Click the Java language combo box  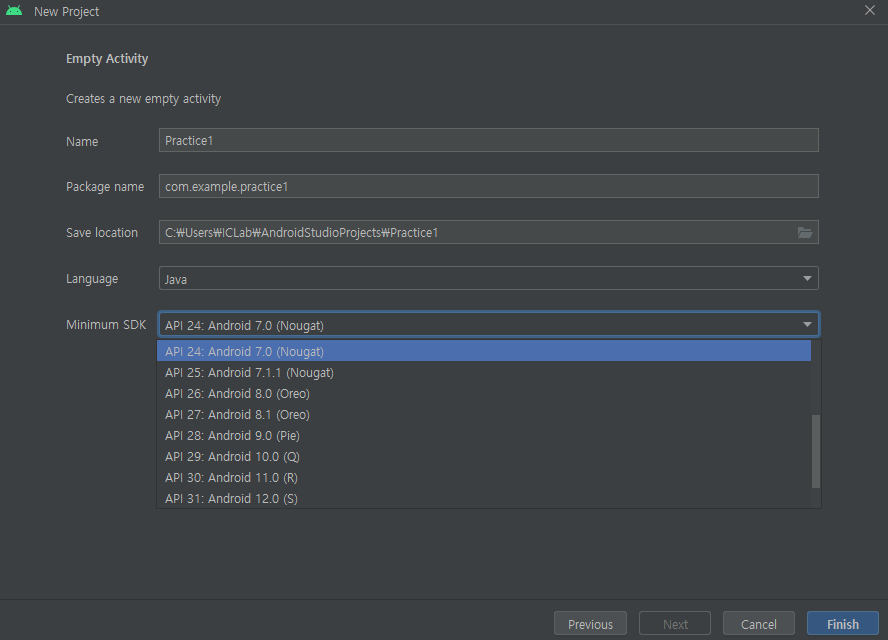click(x=488, y=278)
